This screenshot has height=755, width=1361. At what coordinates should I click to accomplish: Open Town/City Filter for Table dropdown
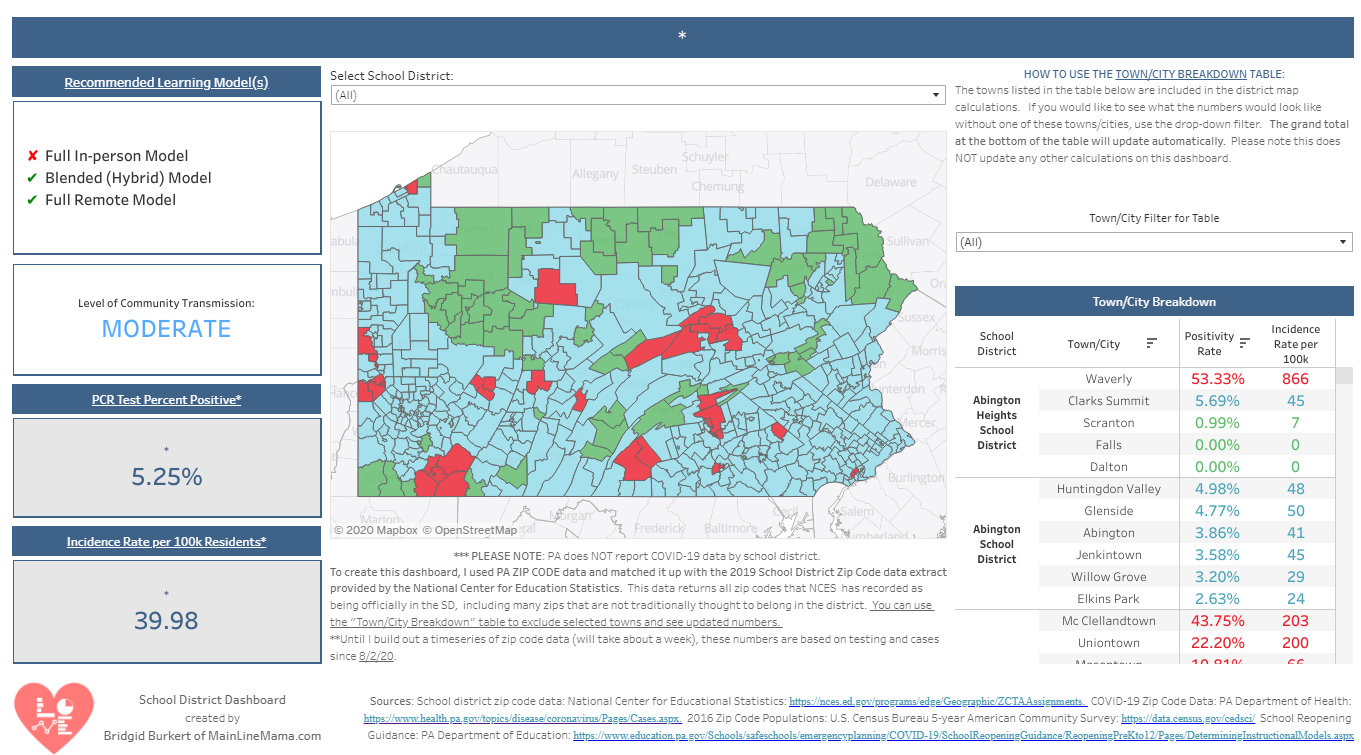coord(1154,242)
